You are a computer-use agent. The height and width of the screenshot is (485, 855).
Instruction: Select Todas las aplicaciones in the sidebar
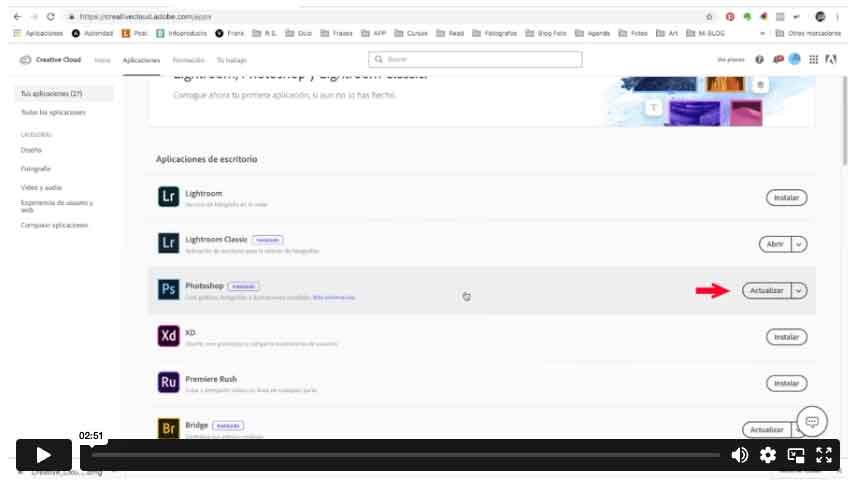point(53,112)
